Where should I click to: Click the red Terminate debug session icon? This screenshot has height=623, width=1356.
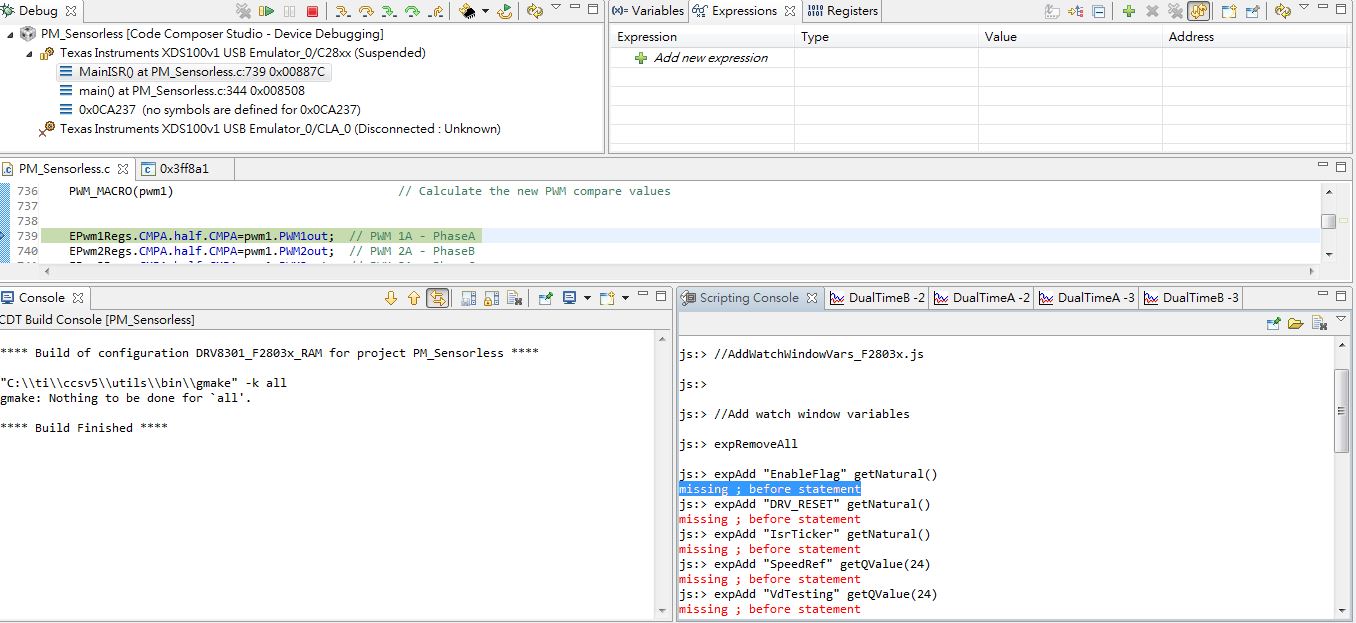pyautogui.click(x=312, y=11)
